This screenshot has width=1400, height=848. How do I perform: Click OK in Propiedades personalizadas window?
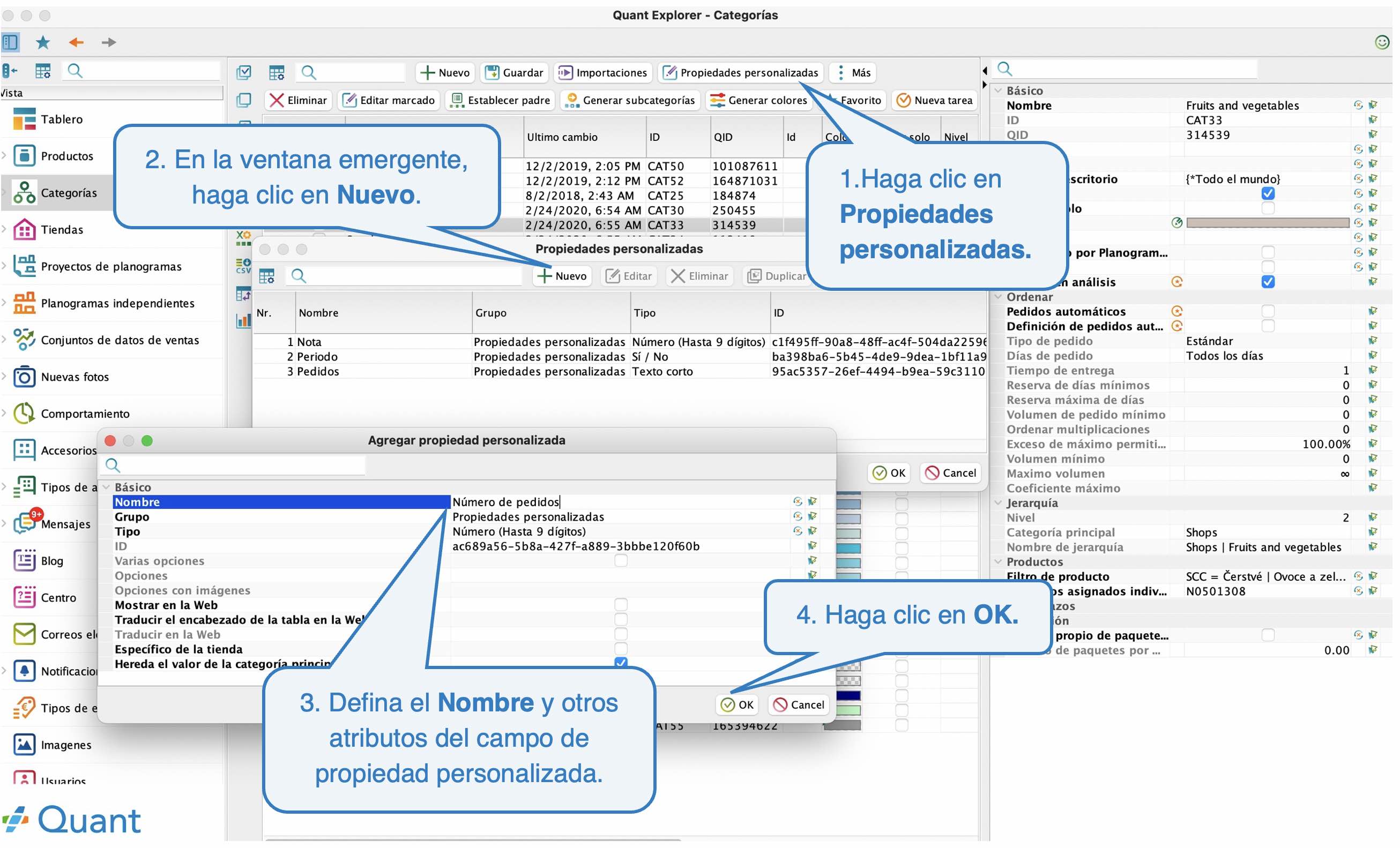click(889, 473)
